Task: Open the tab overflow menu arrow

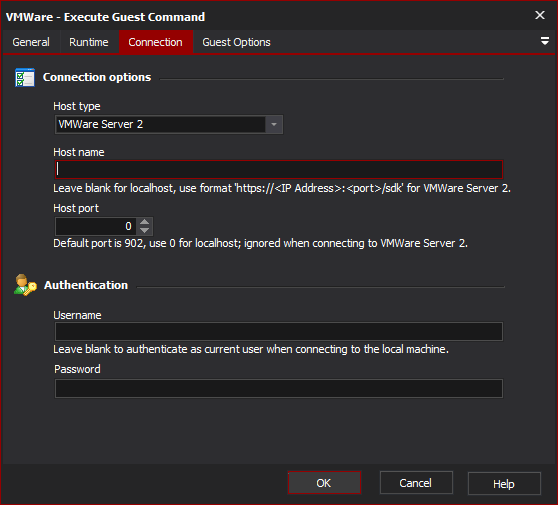Action: (x=544, y=41)
